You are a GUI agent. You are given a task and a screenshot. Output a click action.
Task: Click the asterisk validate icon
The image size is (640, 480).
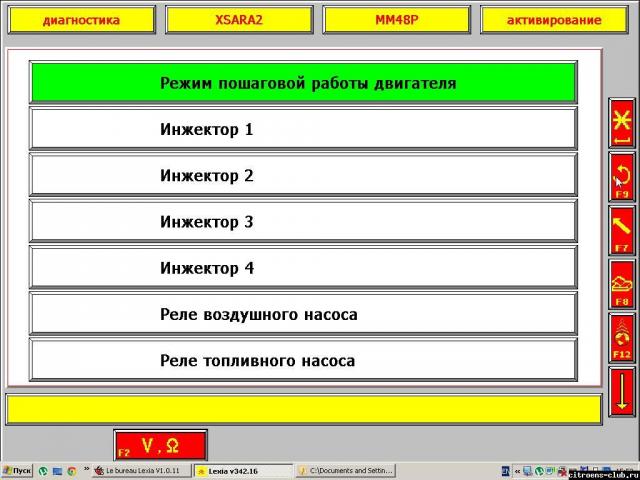tap(622, 123)
